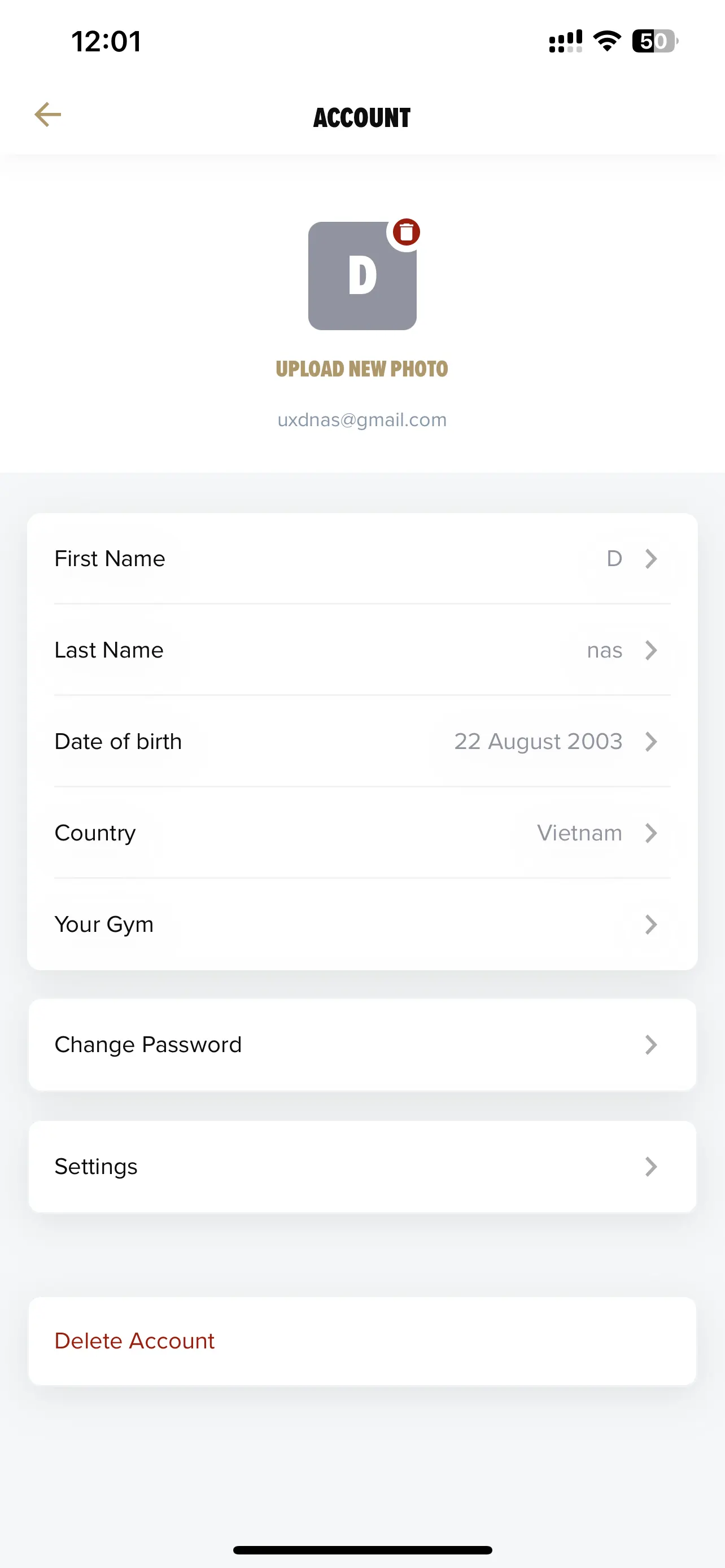The width and height of the screenshot is (725, 1568).
Task: Open the Country row chevron
Action: (x=650, y=833)
